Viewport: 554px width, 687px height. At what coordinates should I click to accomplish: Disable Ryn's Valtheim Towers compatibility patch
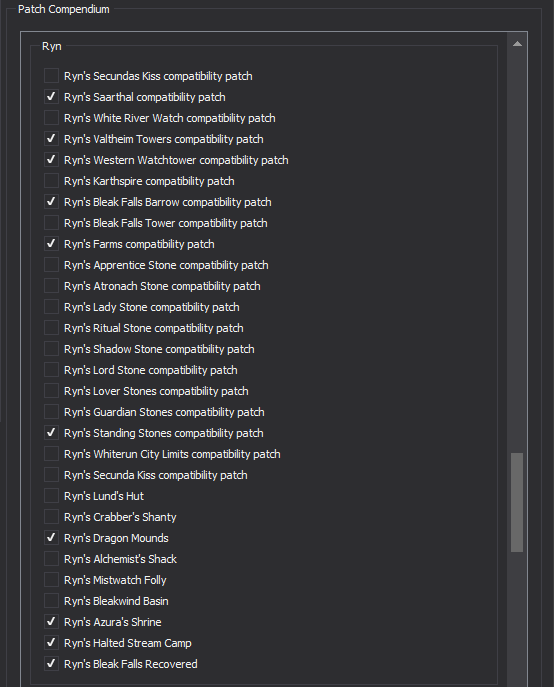(51, 139)
